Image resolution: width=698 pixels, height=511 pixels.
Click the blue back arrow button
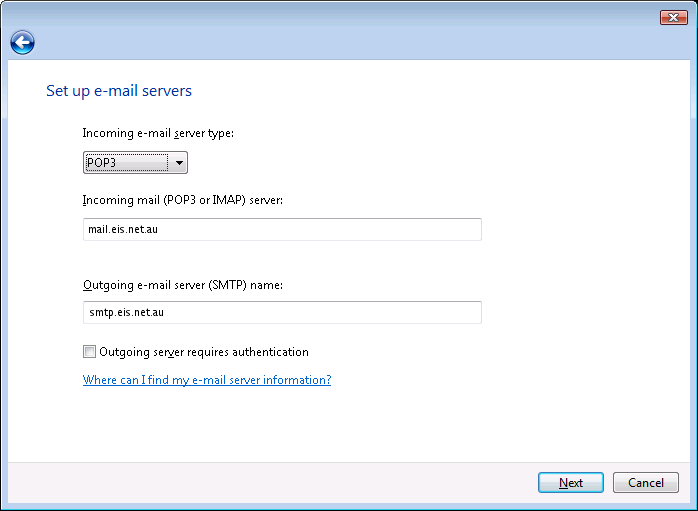[22, 42]
